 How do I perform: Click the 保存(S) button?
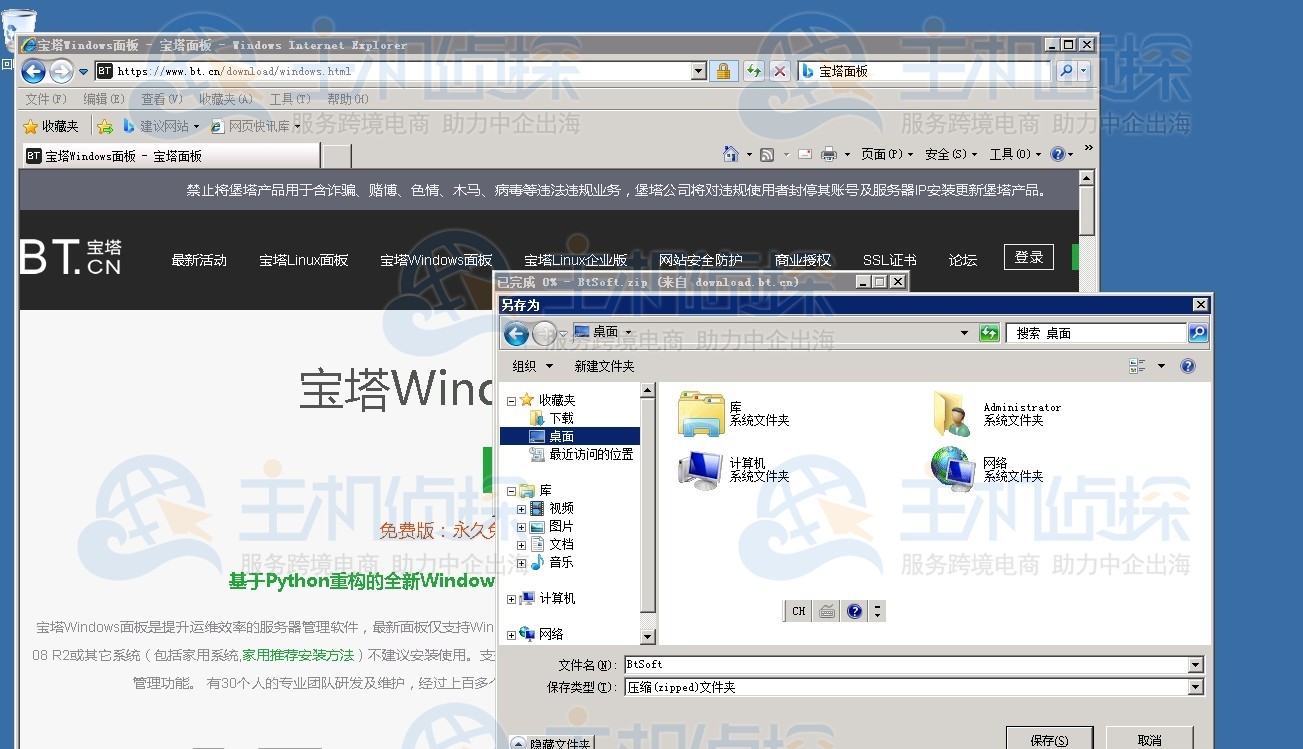pyautogui.click(x=1048, y=740)
